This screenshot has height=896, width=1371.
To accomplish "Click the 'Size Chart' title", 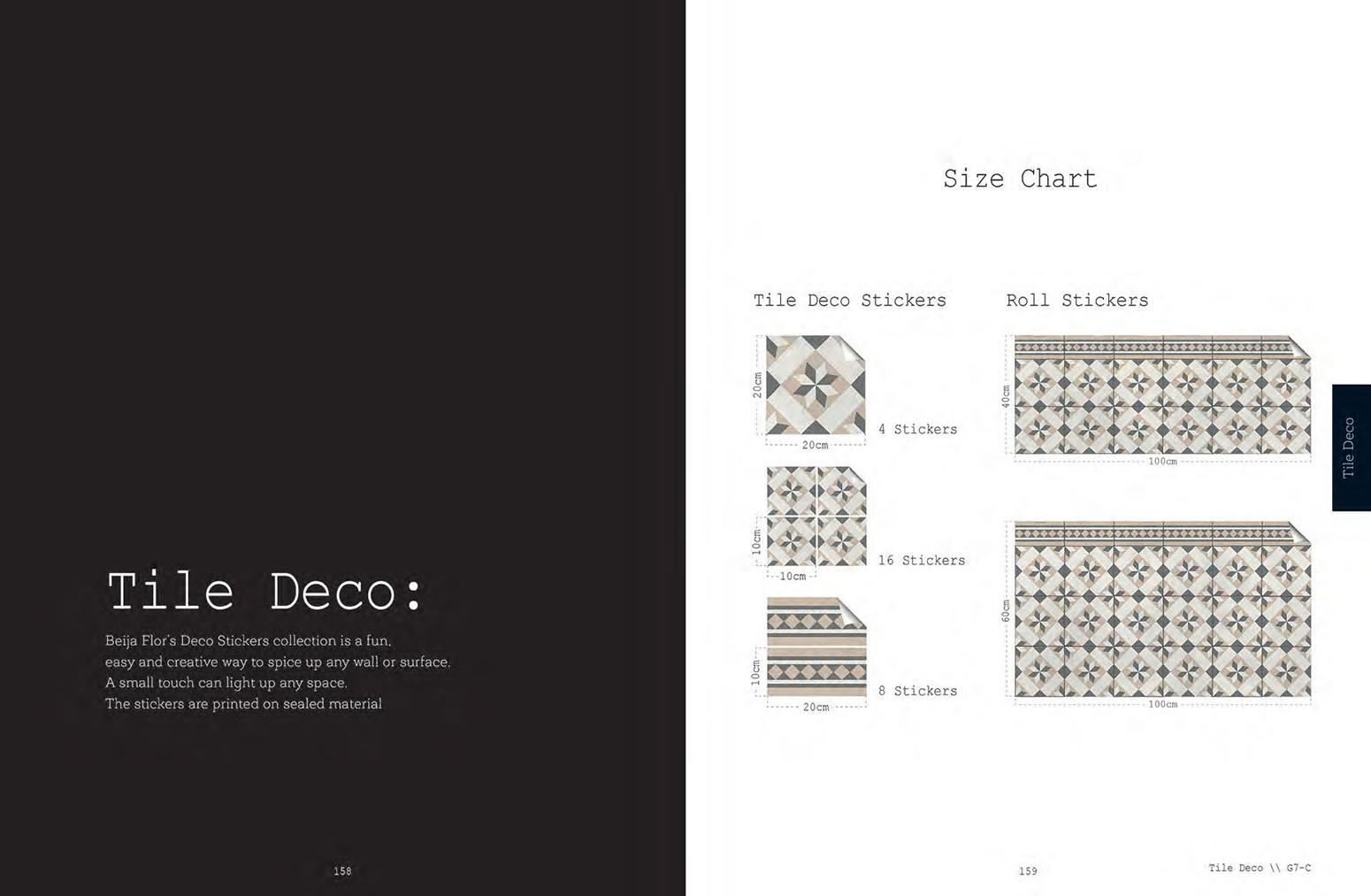I will 1020,179.
